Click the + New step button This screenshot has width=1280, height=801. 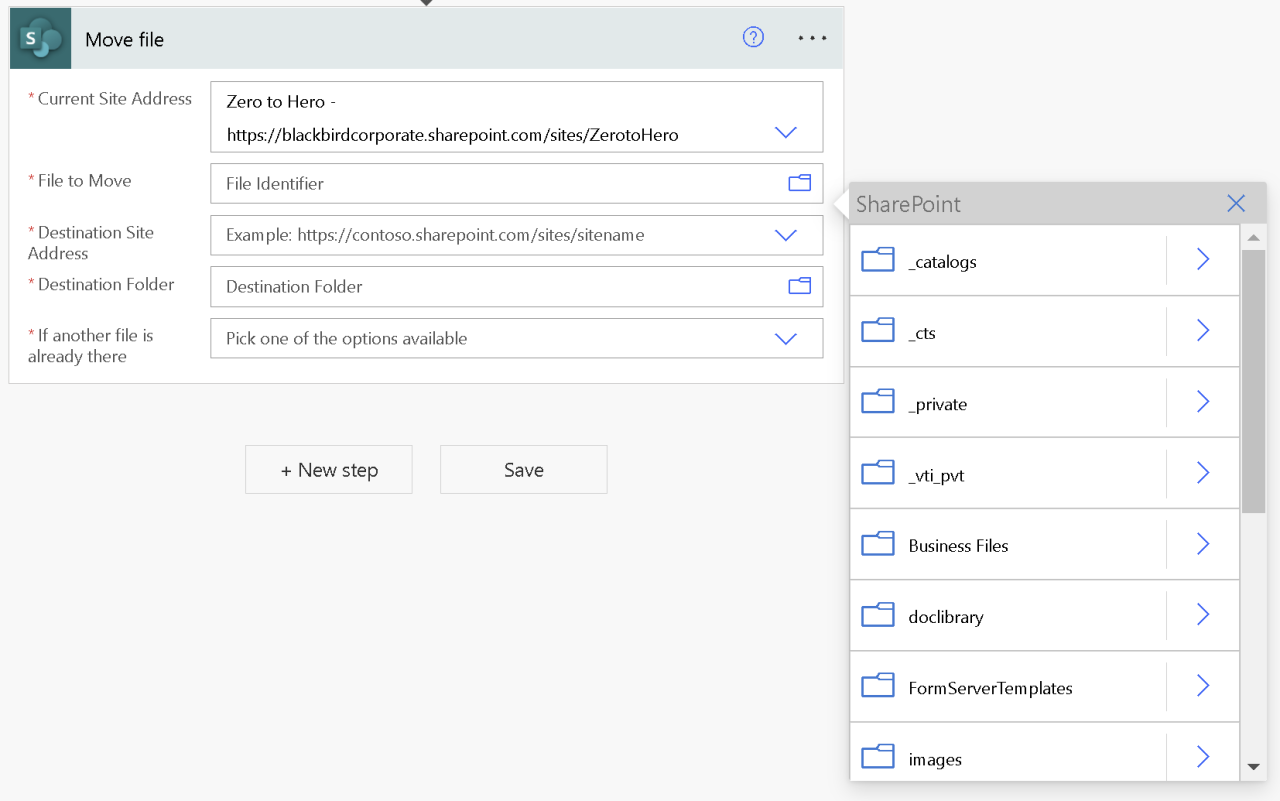click(x=329, y=470)
